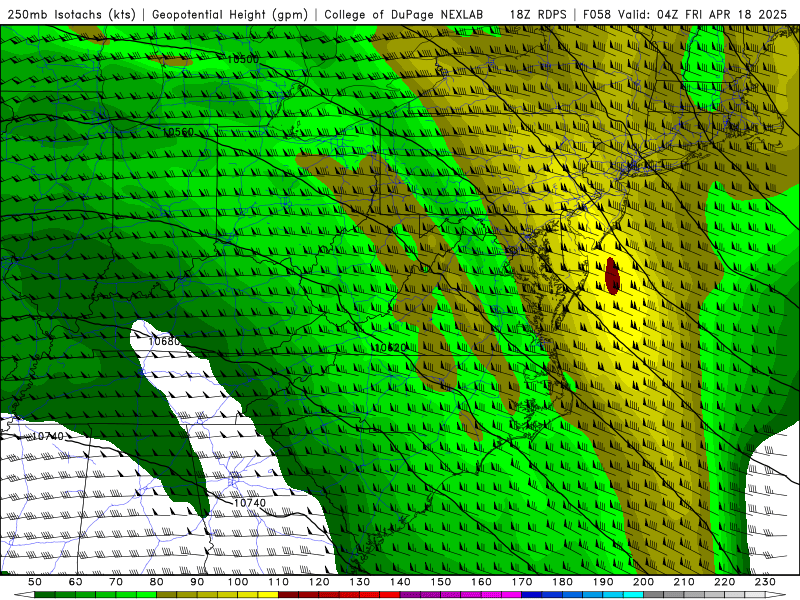Image resolution: width=800 pixels, height=600 pixels.
Task: Click the 10560 height contour label
Action: tap(178, 132)
